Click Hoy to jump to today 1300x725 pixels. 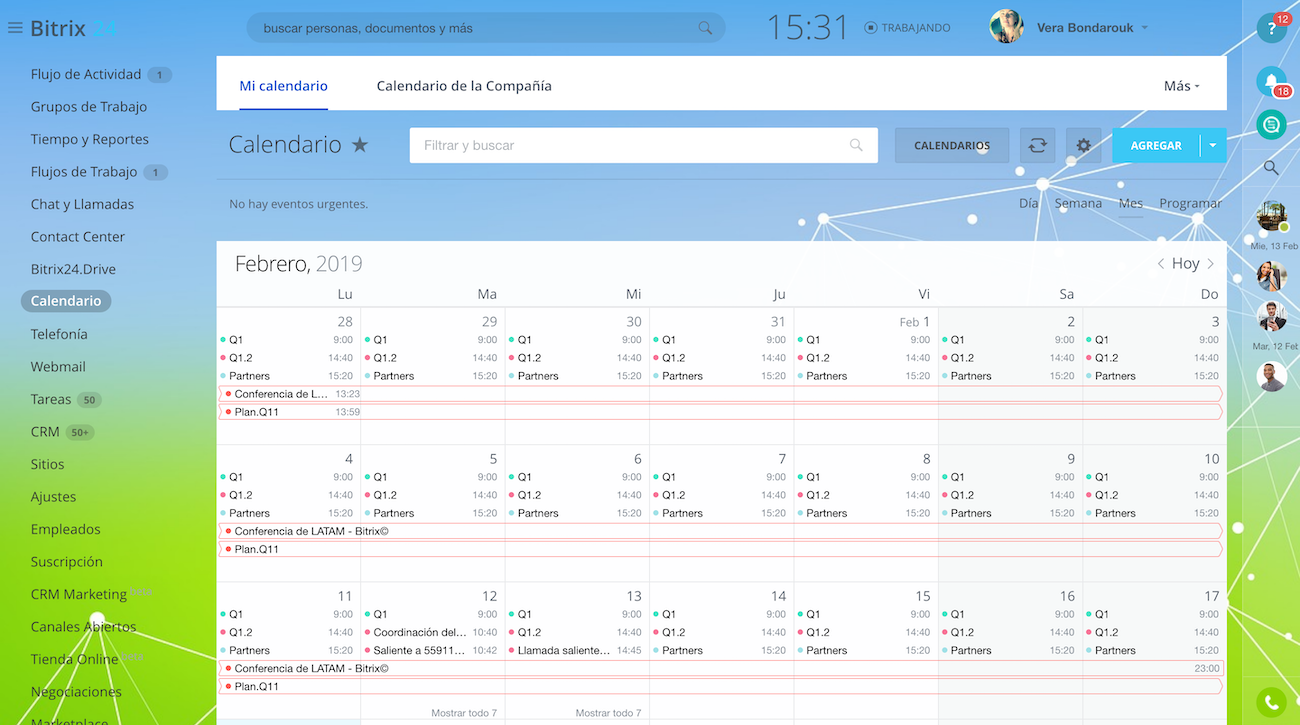coord(1184,263)
